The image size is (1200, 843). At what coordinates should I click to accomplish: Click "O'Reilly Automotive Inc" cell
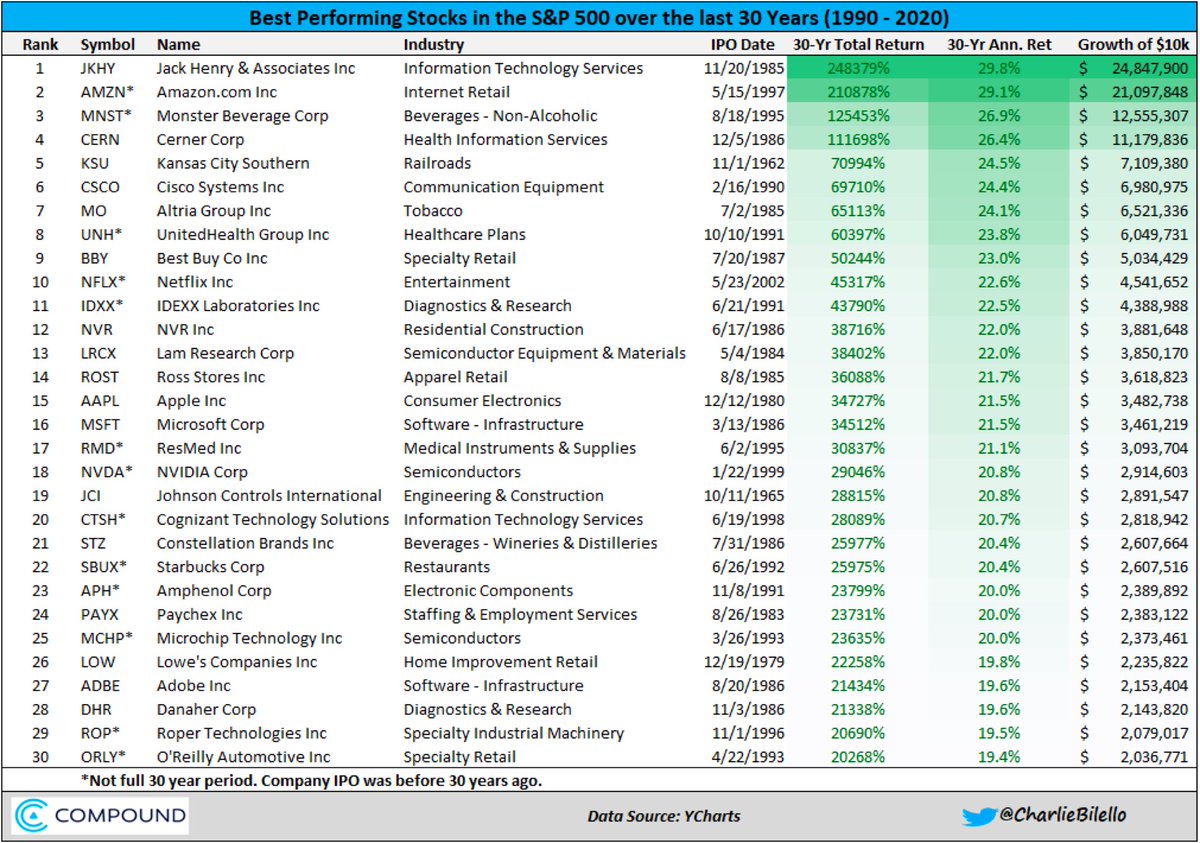243,757
